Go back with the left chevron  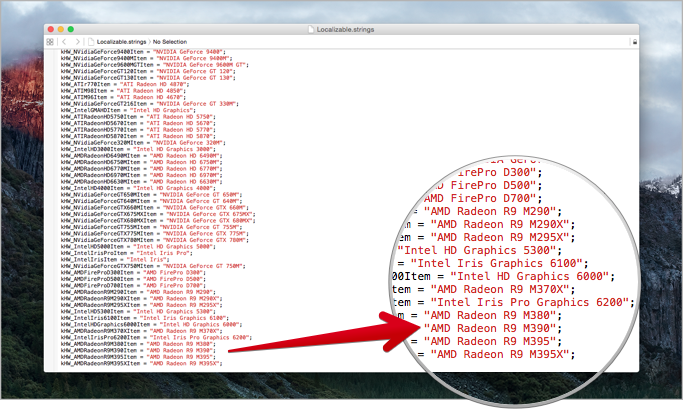pyautogui.click(x=64, y=42)
